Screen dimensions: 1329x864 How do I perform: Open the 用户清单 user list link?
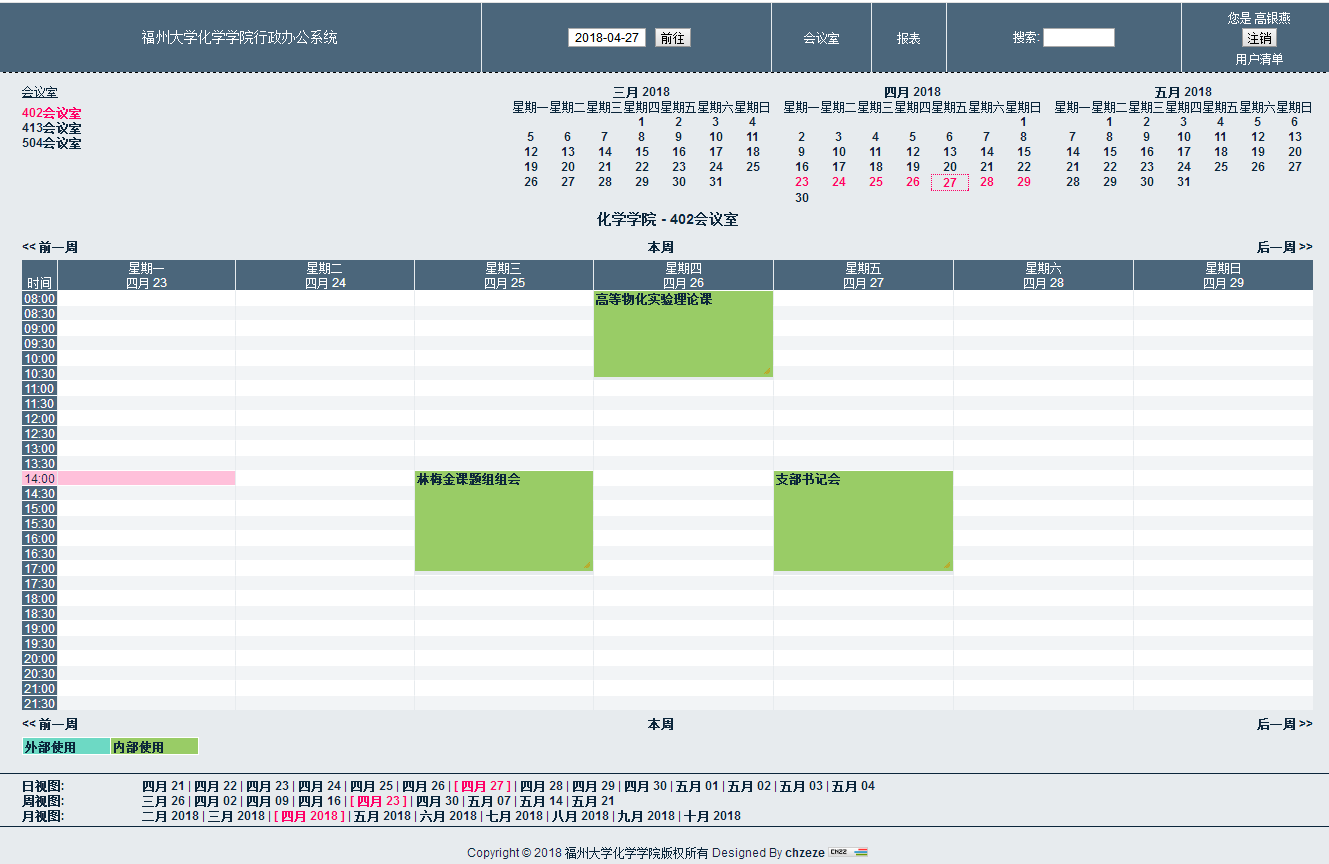(x=1259, y=59)
